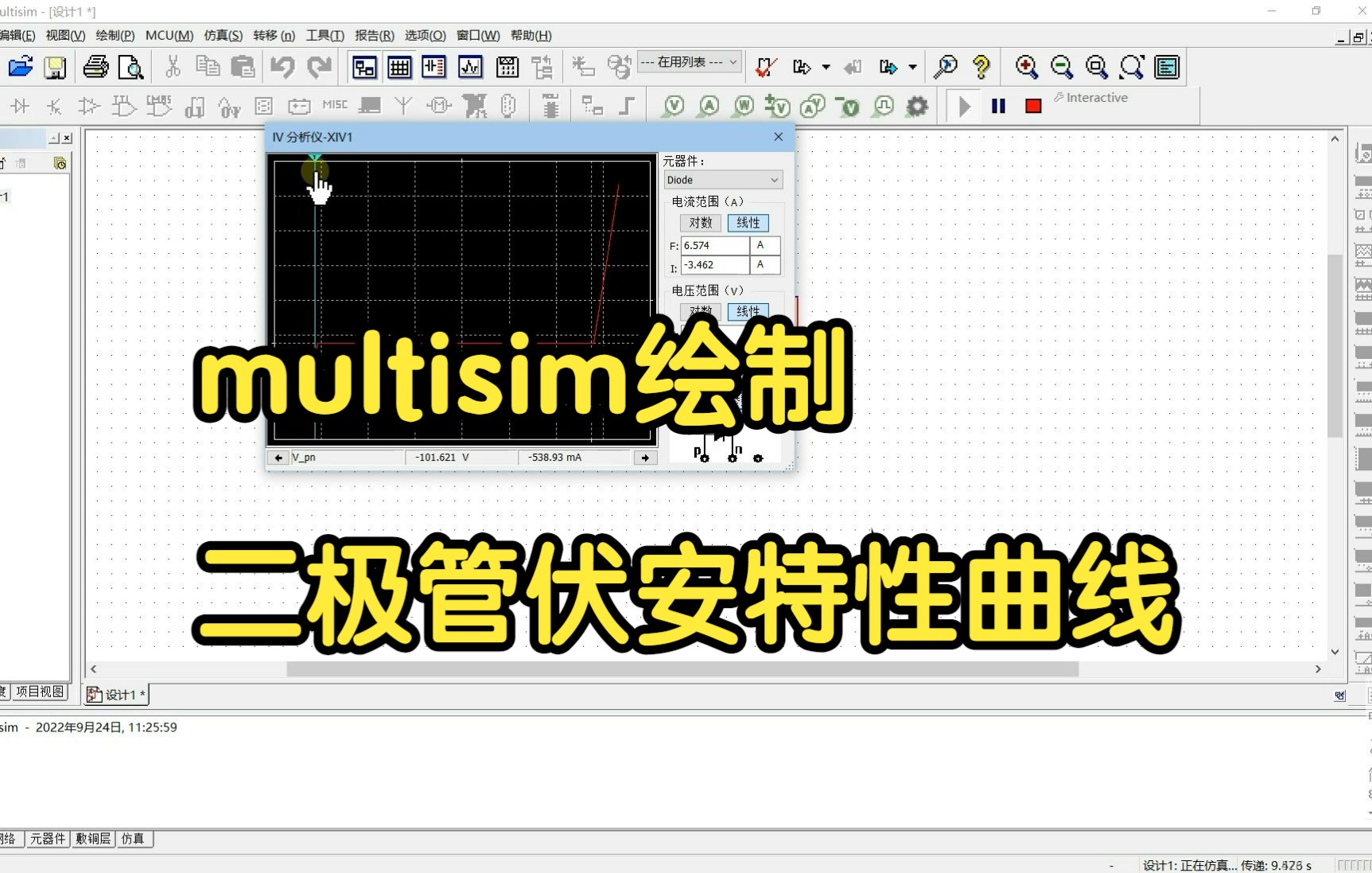Open unit dropdown next to F: 6.574
Image resolution: width=1372 pixels, height=873 pixels.
[x=766, y=245]
